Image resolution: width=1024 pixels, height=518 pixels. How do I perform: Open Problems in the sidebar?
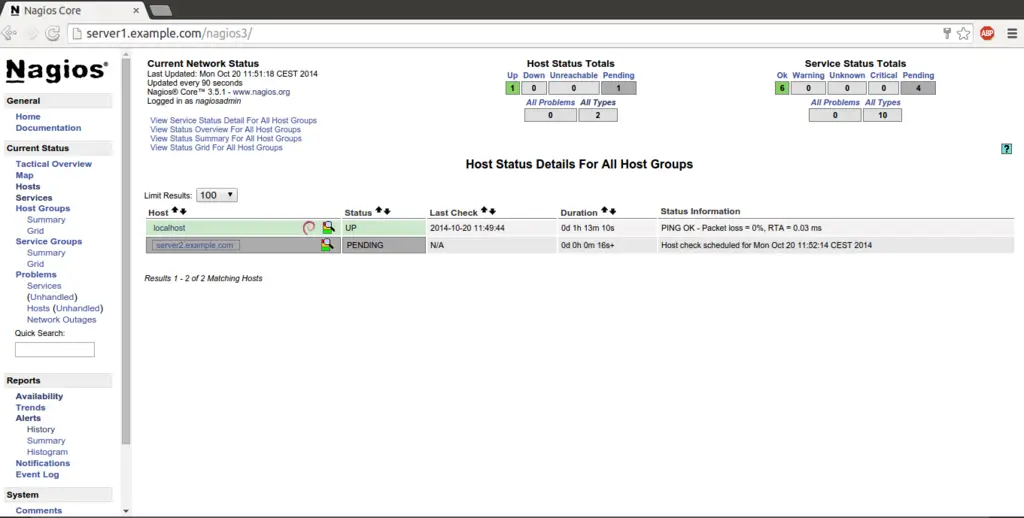pos(36,274)
